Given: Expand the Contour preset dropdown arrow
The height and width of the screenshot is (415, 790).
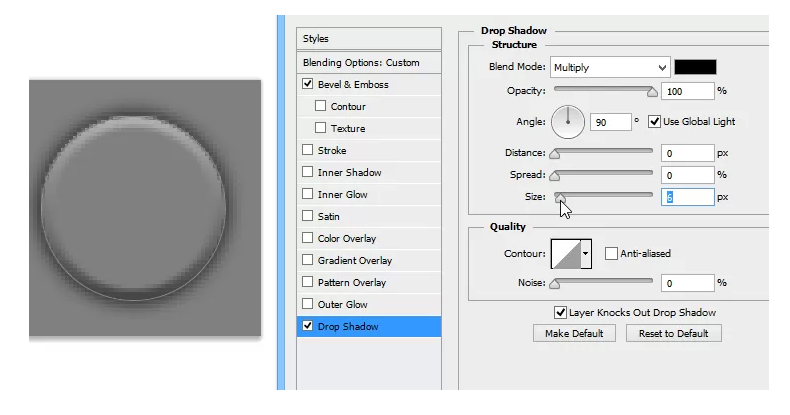Looking at the screenshot, I should point(585,254).
